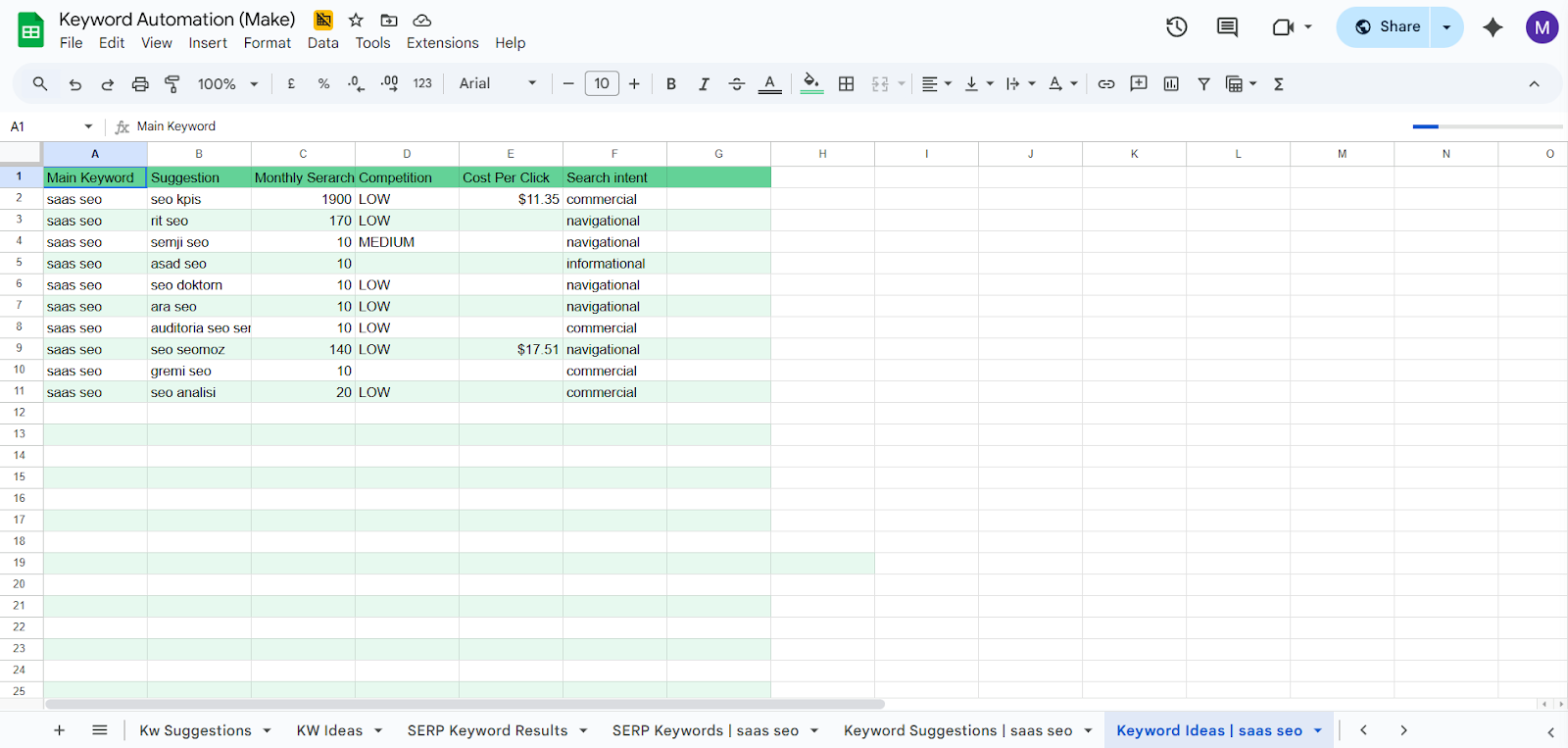Open the functions sigma menu
This screenshot has width=1568, height=748.
click(1279, 84)
